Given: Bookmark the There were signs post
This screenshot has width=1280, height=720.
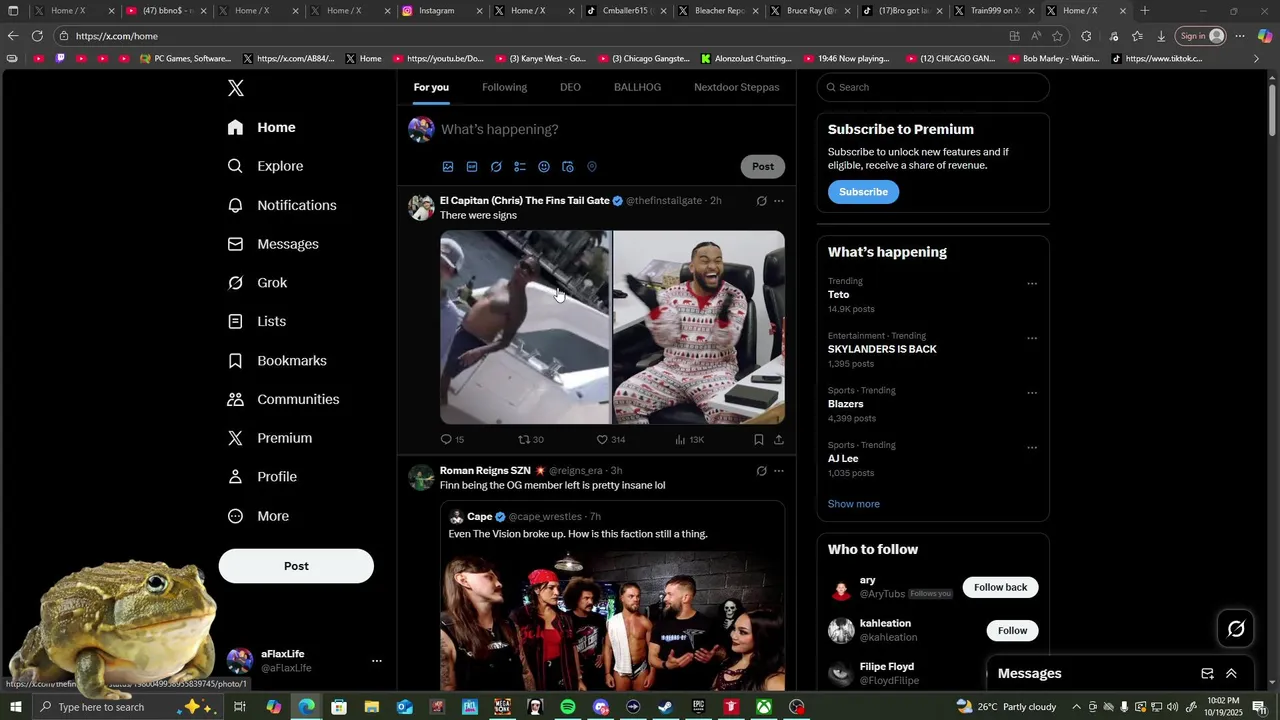Looking at the screenshot, I should click(x=759, y=440).
